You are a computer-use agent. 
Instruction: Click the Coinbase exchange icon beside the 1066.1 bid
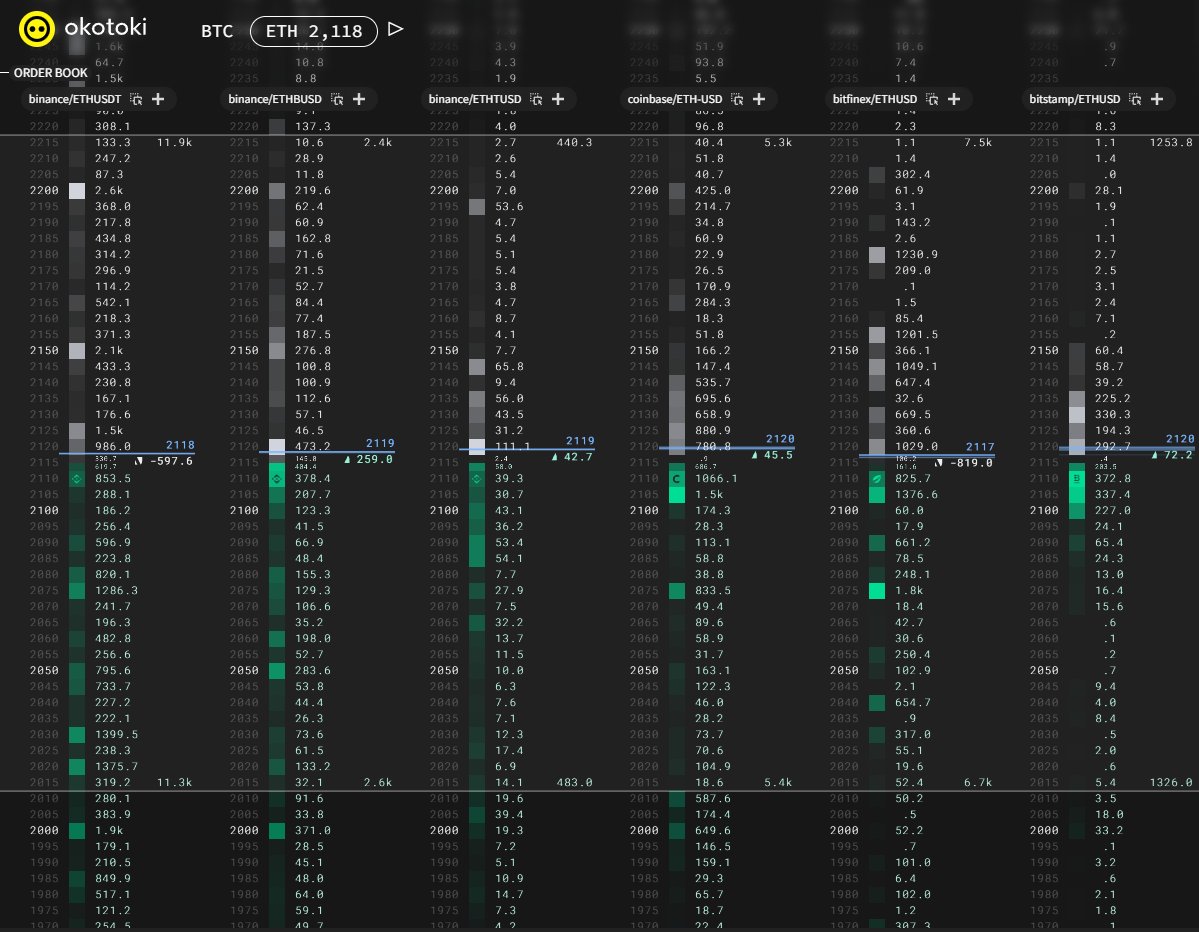(x=677, y=478)
